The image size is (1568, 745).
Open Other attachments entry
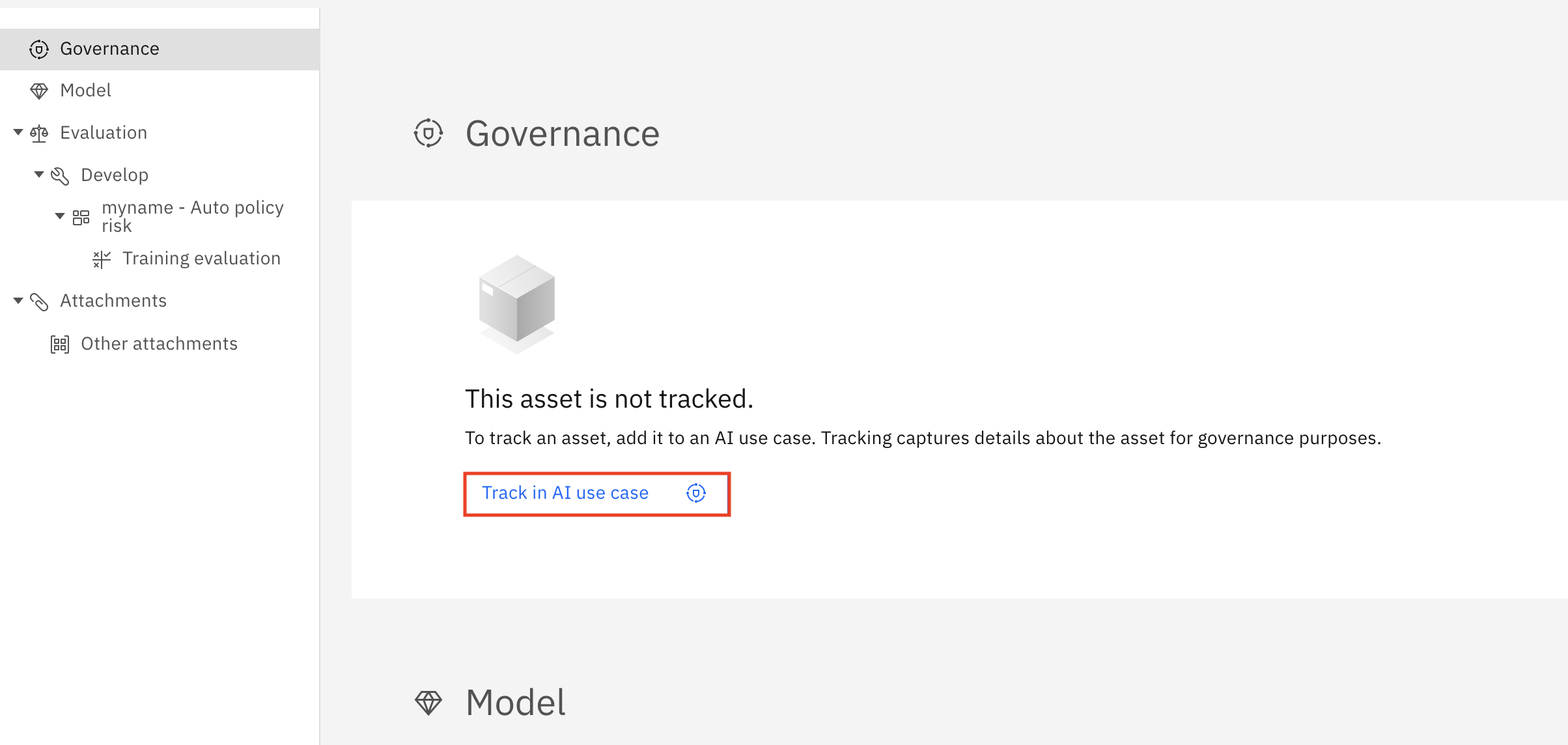pyautogui.click(x=159, y=344)
